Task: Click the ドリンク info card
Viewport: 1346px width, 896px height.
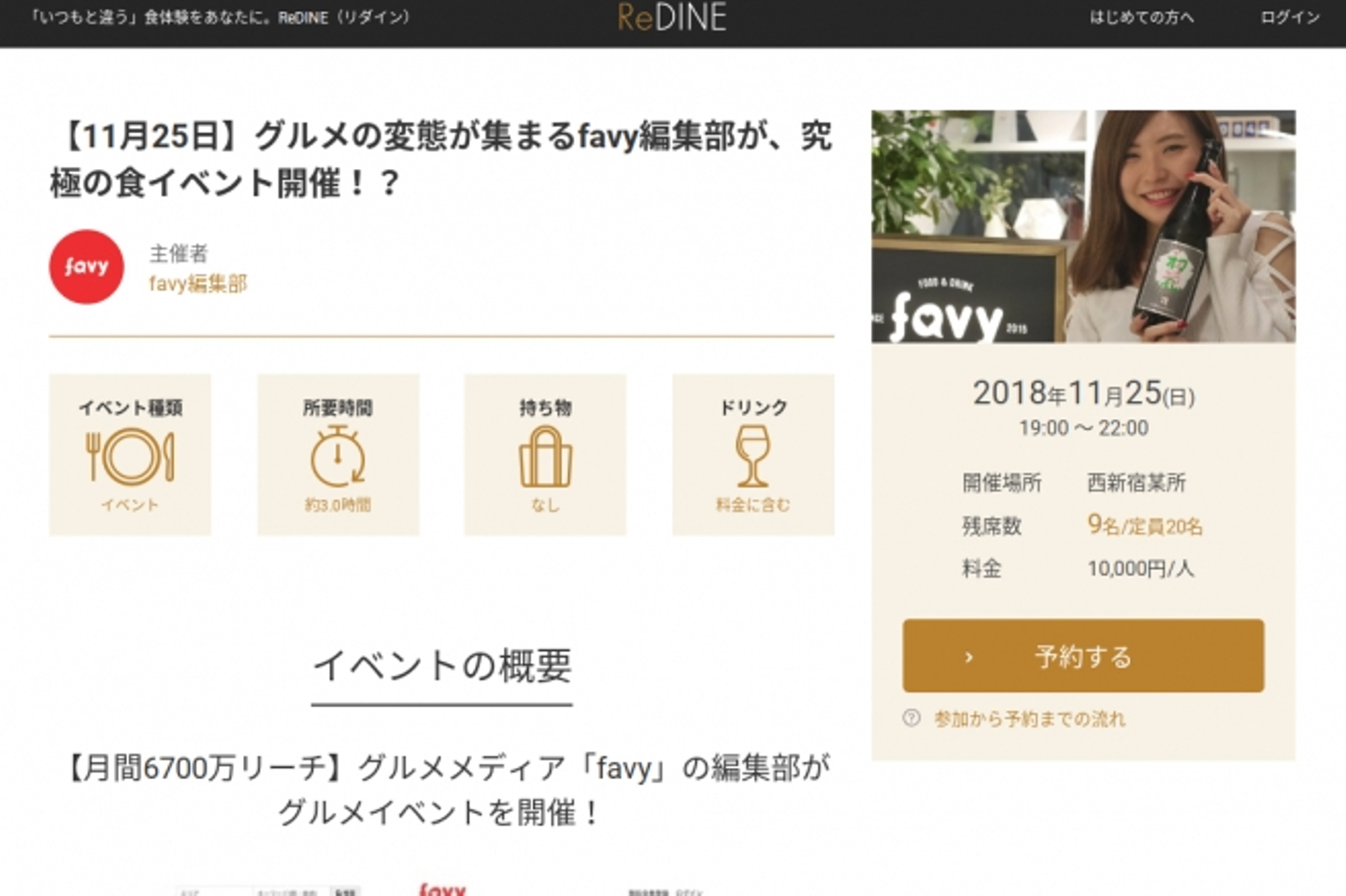Action: coord(753,455)
